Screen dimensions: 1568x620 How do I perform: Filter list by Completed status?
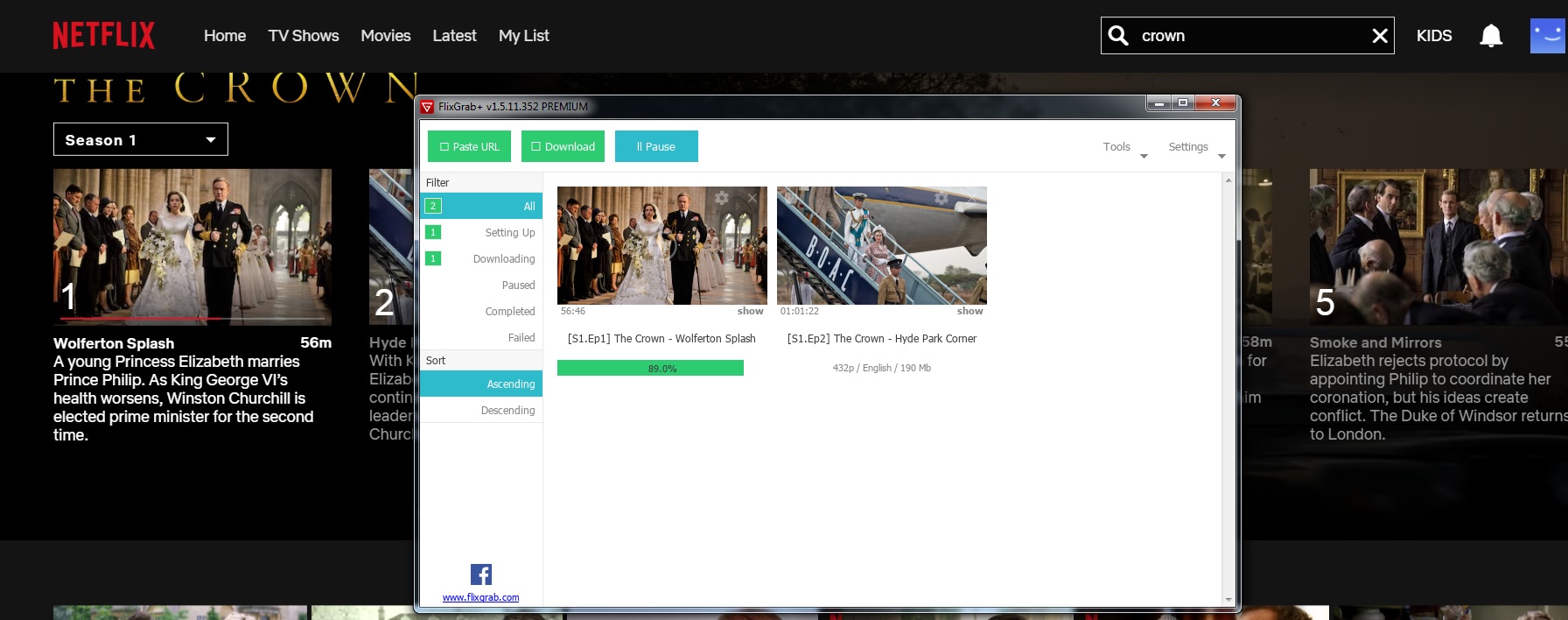481,311
